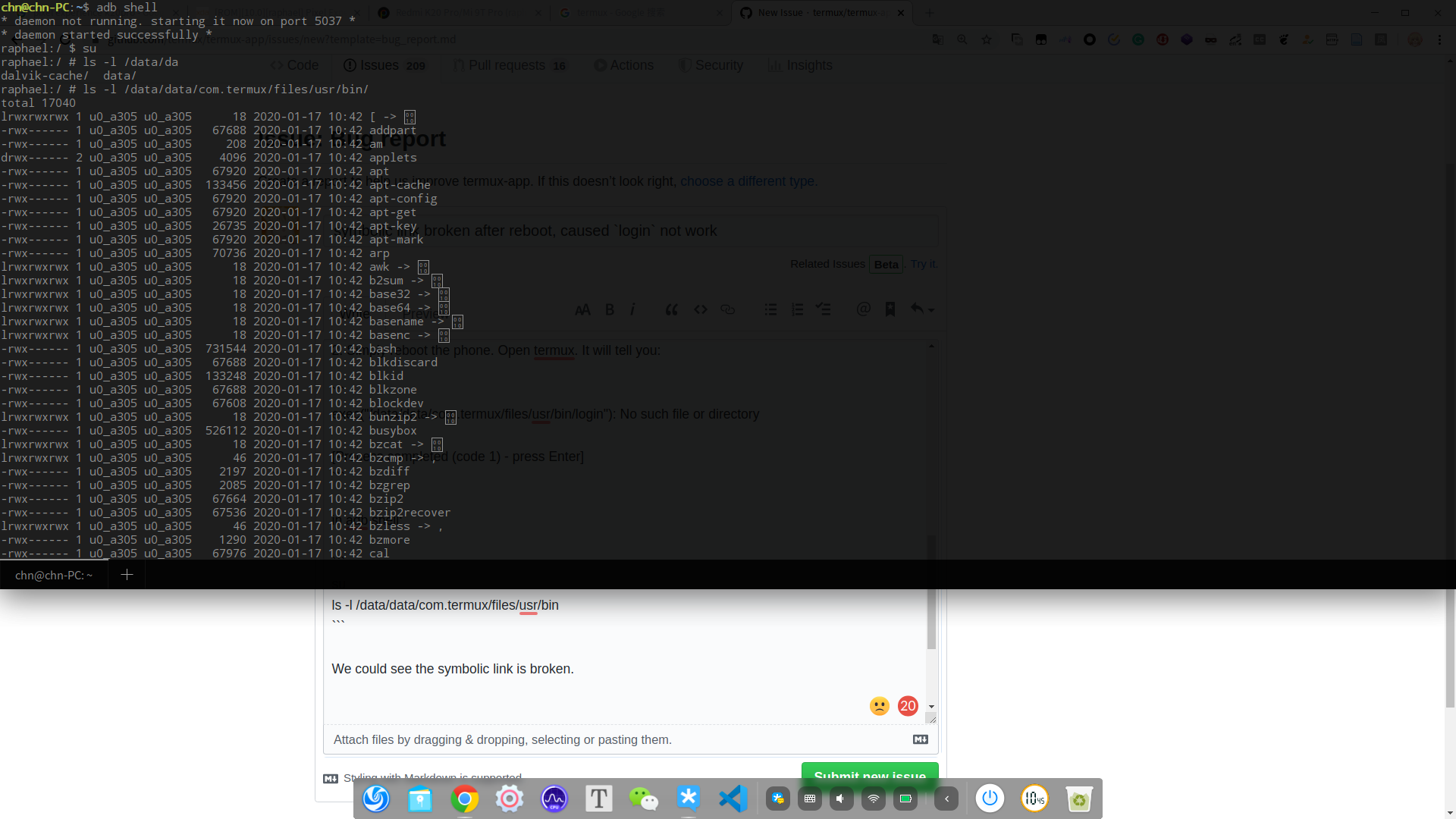
Task: Expand the saved replies dropdown arrow
Action: pos(930,309)
